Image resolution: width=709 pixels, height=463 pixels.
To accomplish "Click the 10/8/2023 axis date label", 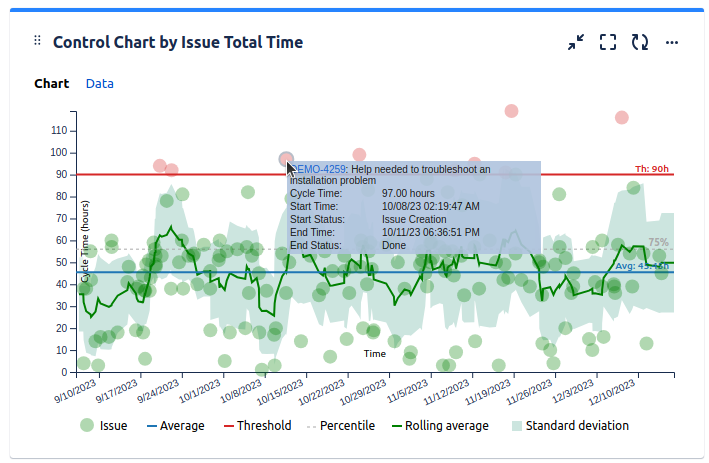I will pos(241,391).
